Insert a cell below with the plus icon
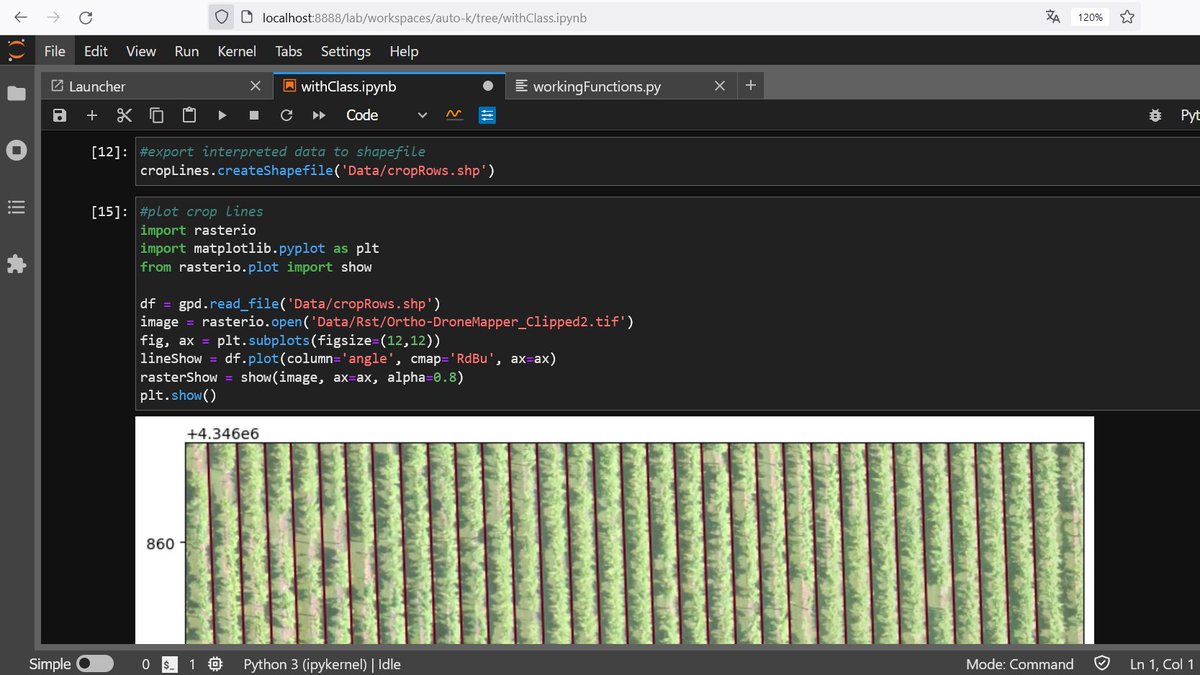 click(92, 115)
